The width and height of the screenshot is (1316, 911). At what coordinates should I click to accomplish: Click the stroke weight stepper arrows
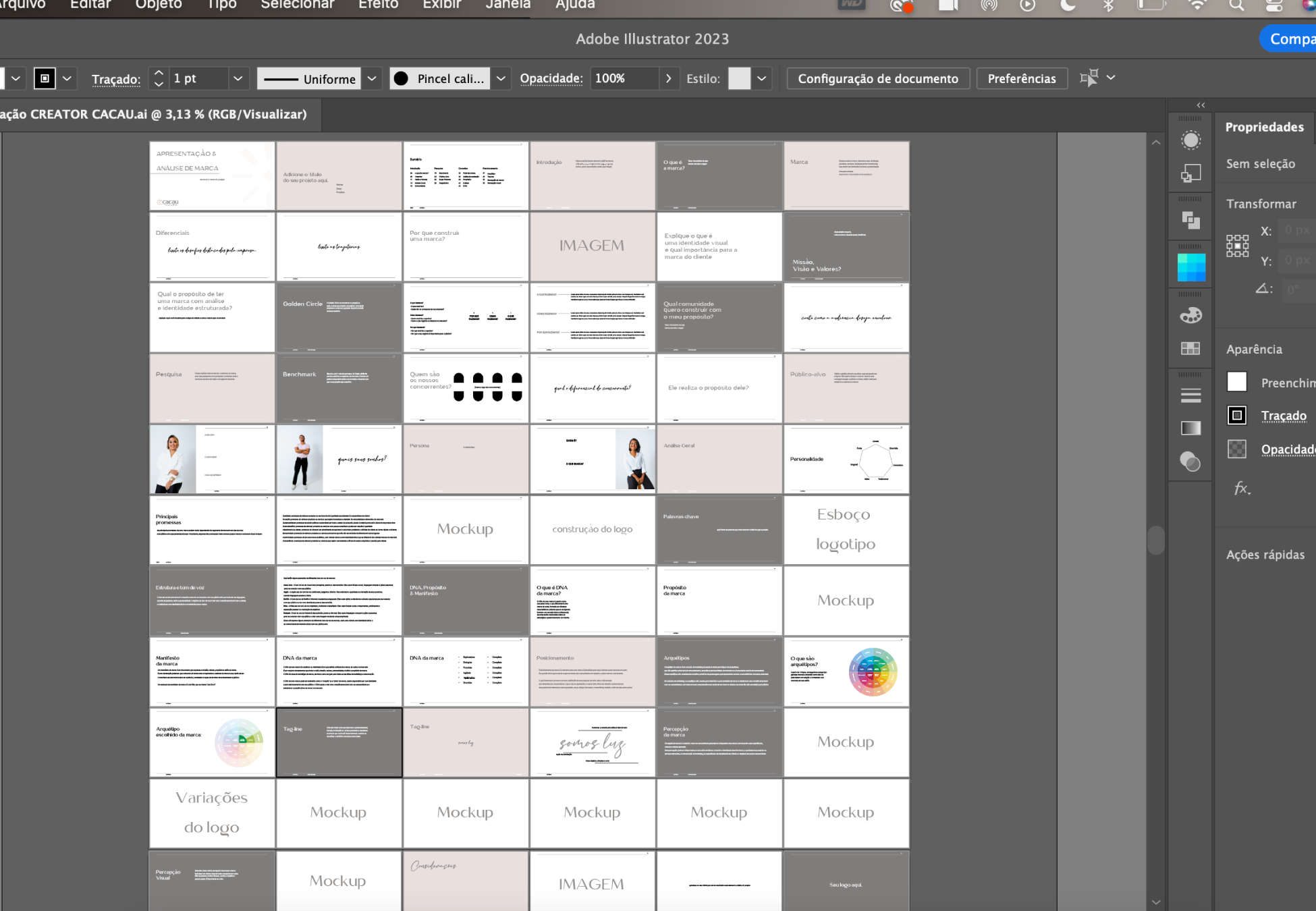(x=159, y=78)
